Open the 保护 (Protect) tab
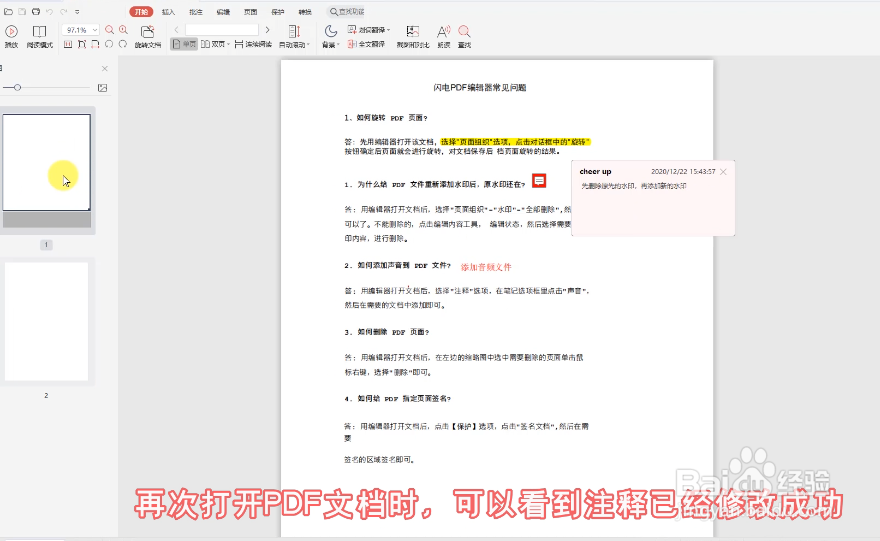 pos(278,12)
